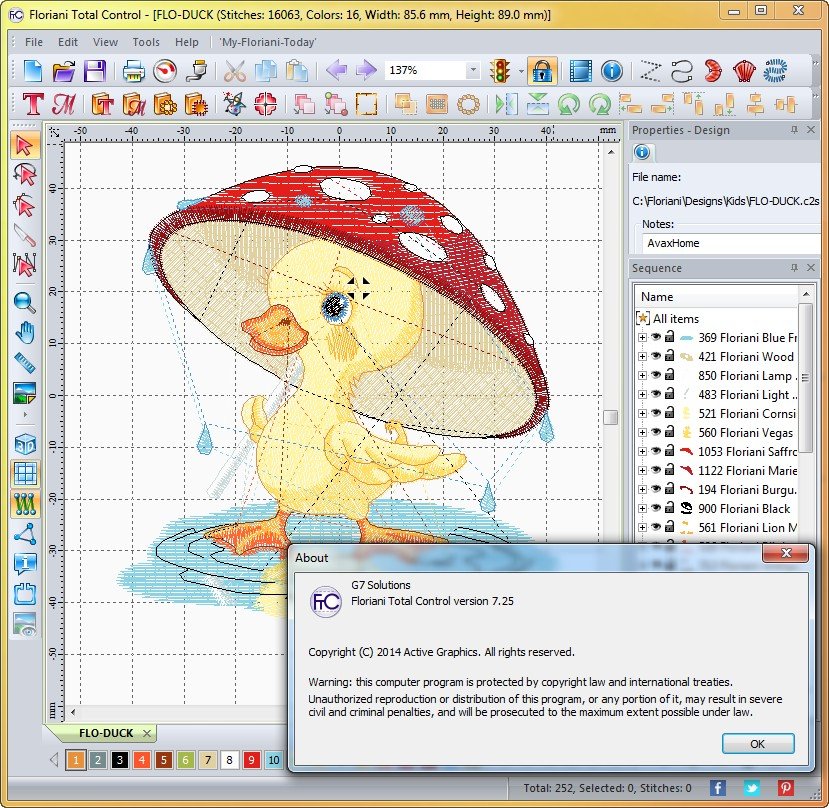
Task: Select the arrow Select tool in left toolbar
Action: 25,145
